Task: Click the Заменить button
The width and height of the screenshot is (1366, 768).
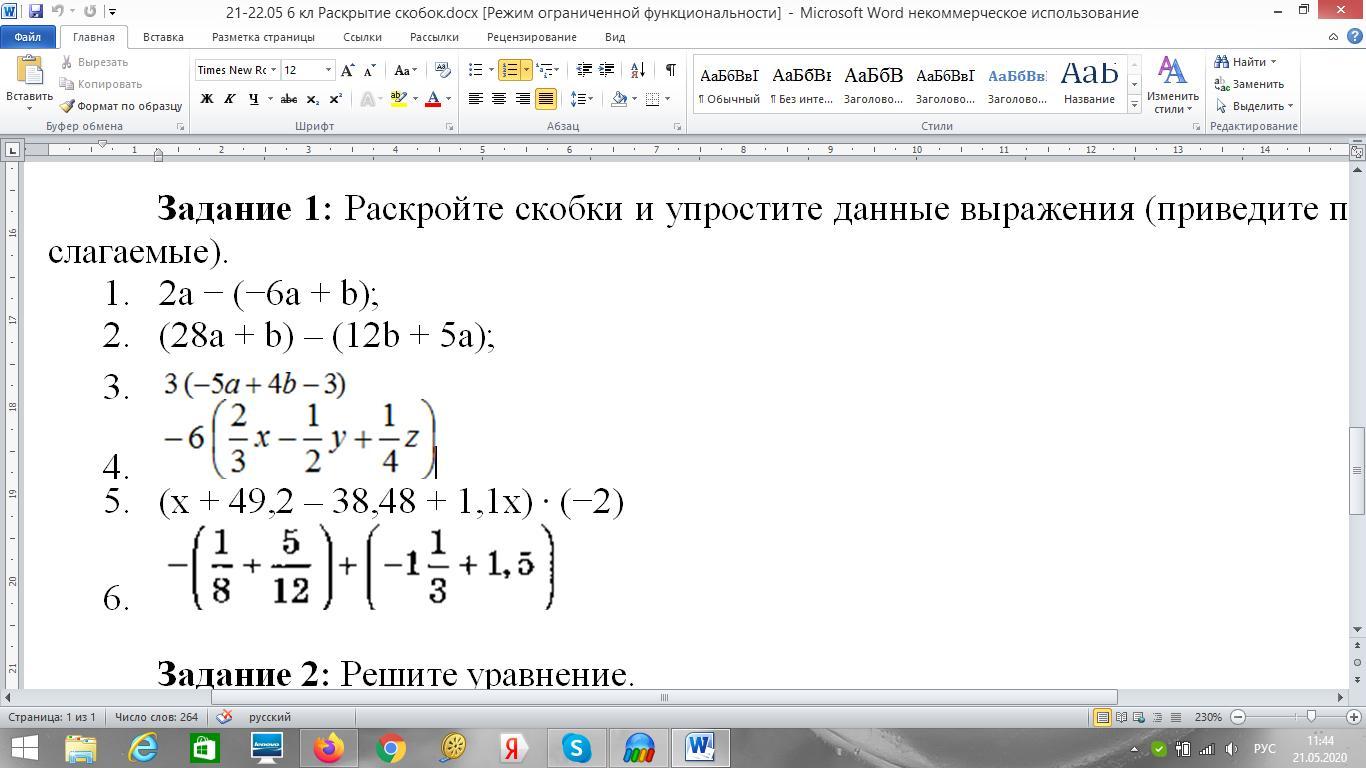Action: pyautogui.click(x=1249, y=84)
